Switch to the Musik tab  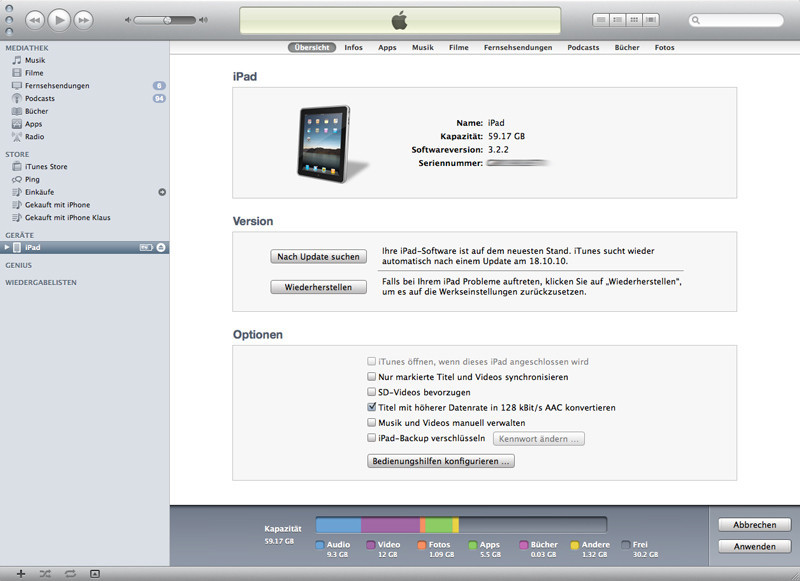tap(422, 47)
